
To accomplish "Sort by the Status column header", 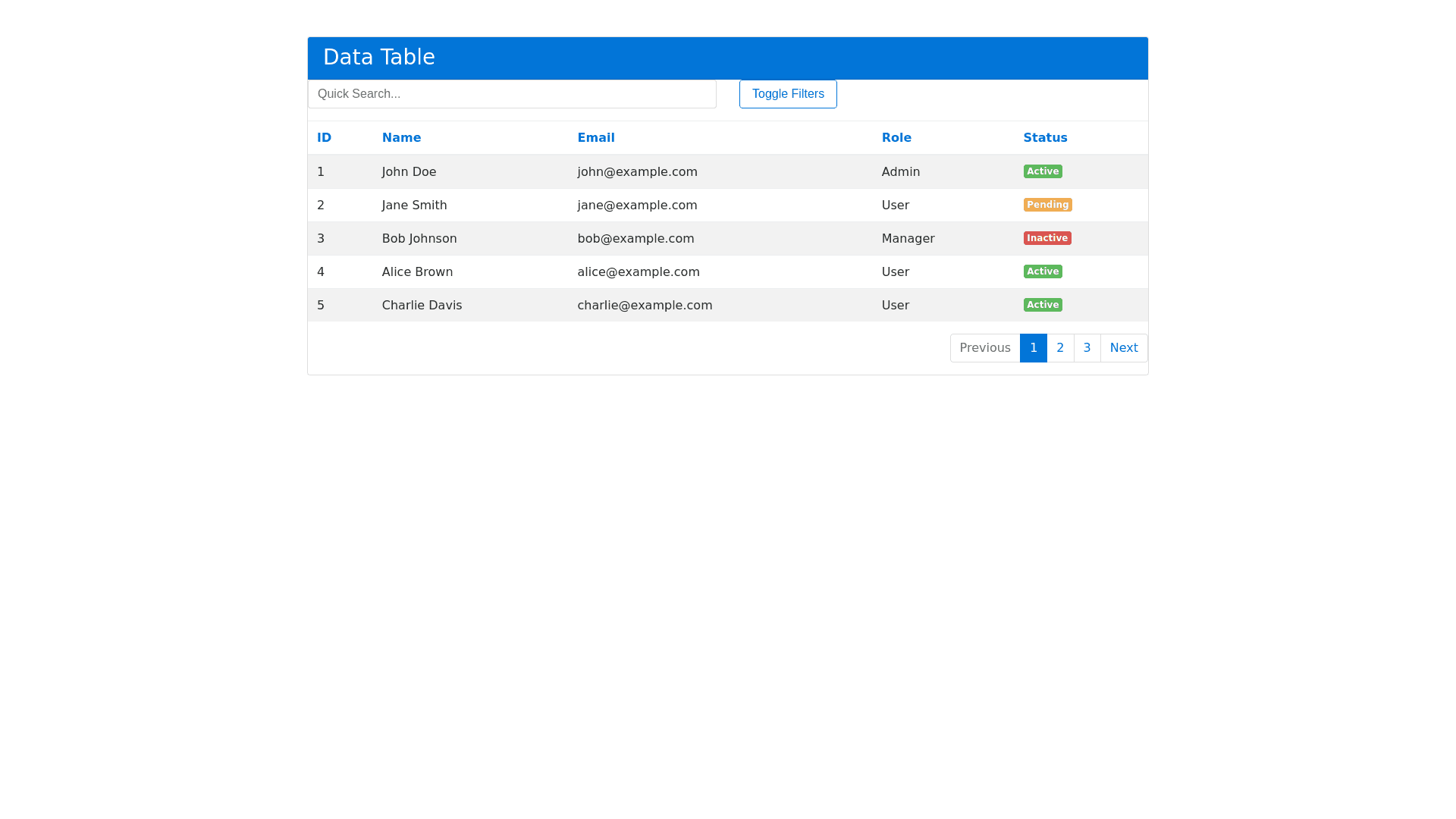I will pos(1045,138).
